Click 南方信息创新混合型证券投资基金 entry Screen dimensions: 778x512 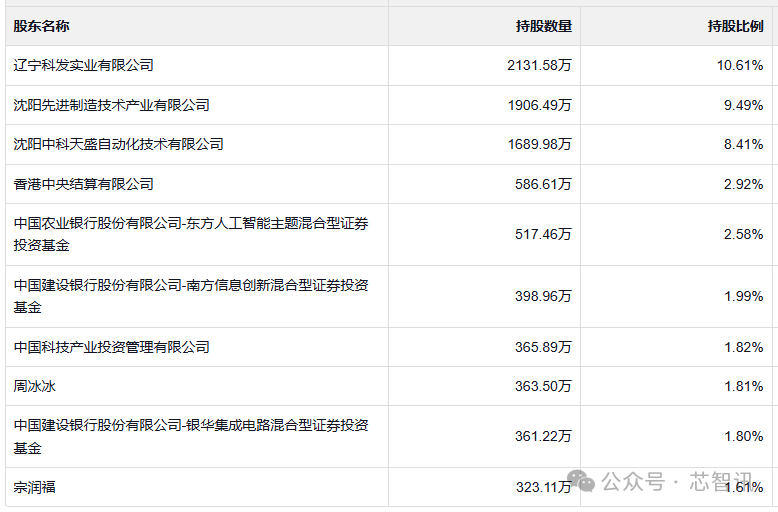click(191, 296)
